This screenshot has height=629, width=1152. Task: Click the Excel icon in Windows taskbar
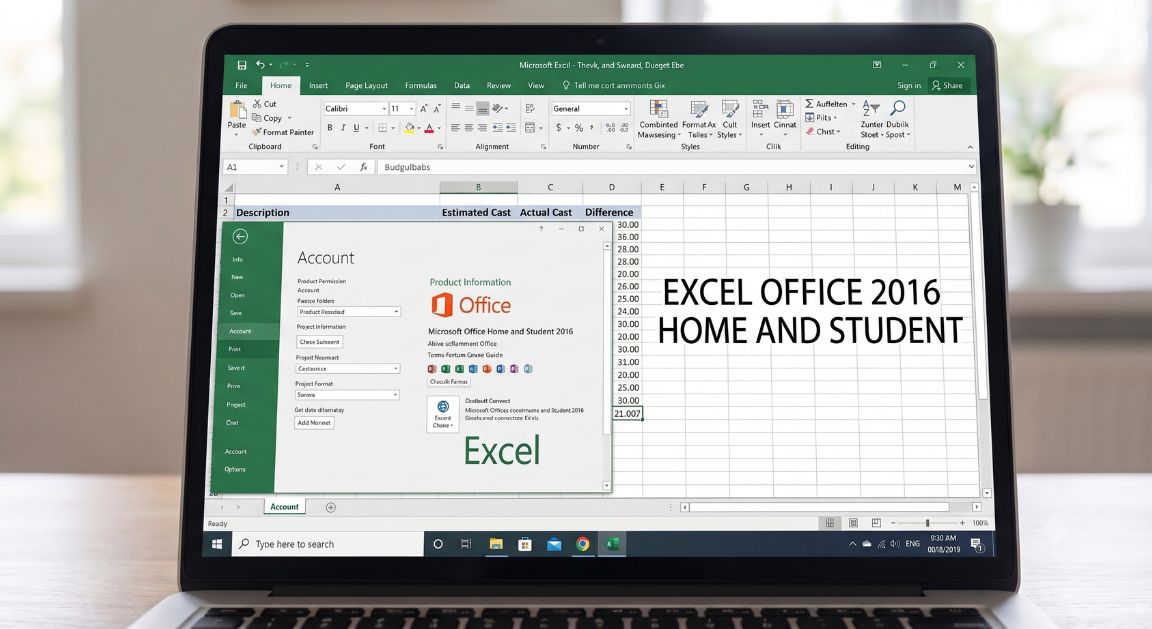coord(612,544)
